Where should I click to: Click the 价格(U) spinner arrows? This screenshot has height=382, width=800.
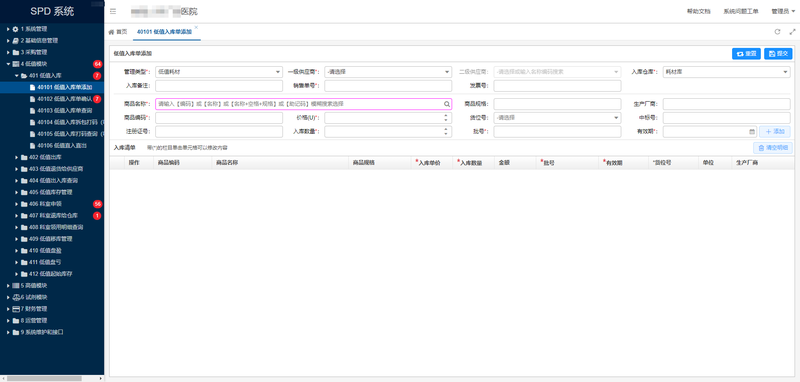(446, 118)
